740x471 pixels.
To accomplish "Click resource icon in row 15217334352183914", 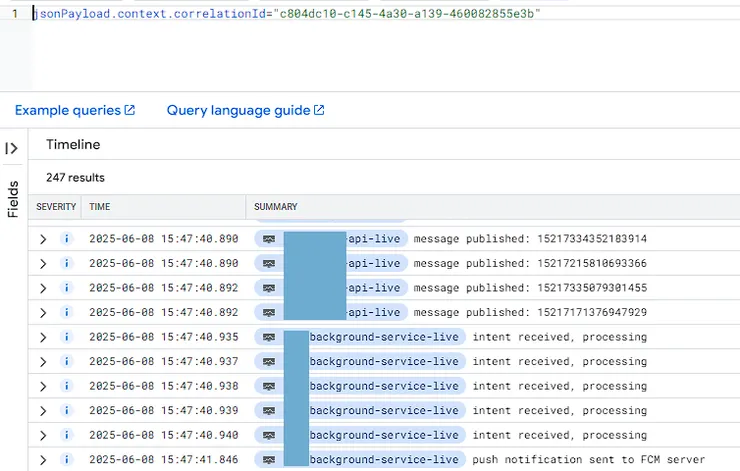I will point(269,239).
